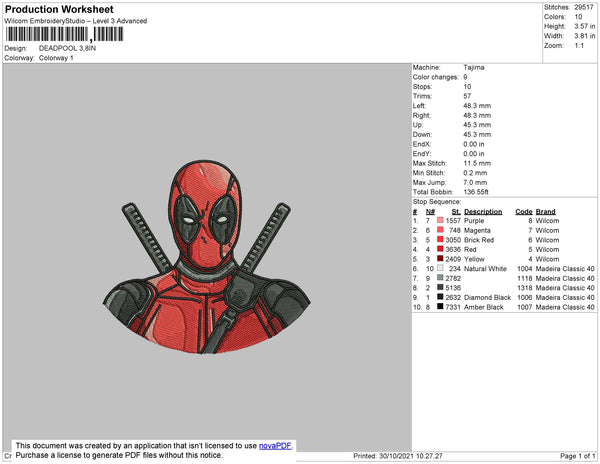The image size is (600, 464).
Task: Click the 'St.' column header
Action: pos(456,212)
